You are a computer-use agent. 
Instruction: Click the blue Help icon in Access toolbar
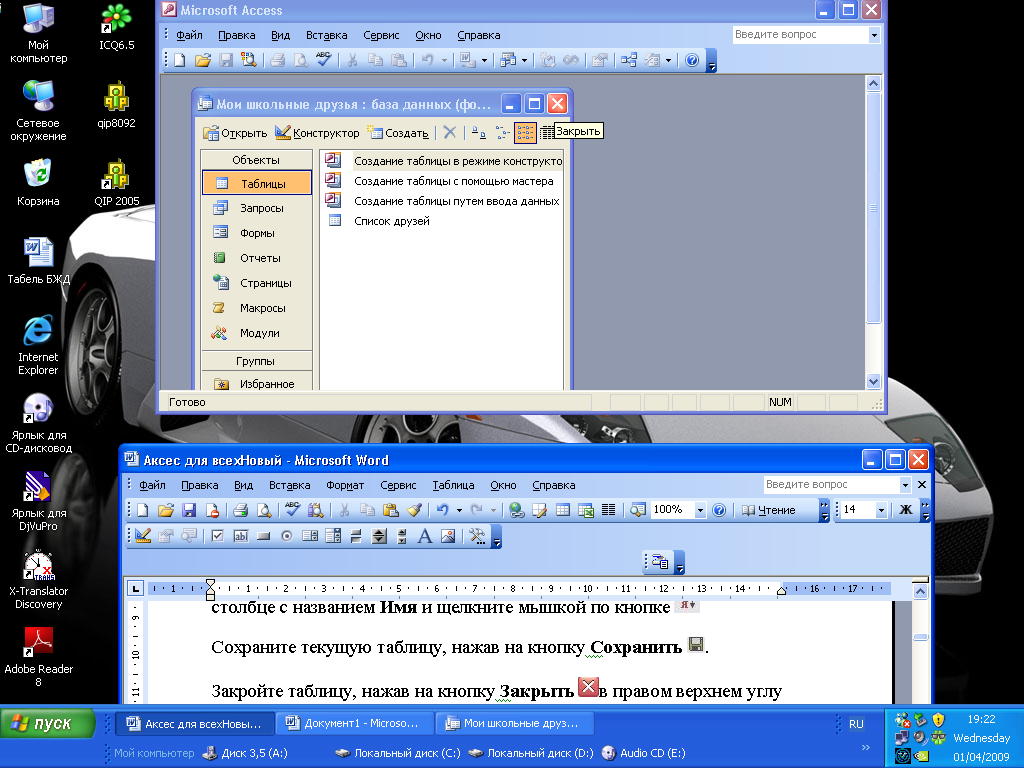692,61
